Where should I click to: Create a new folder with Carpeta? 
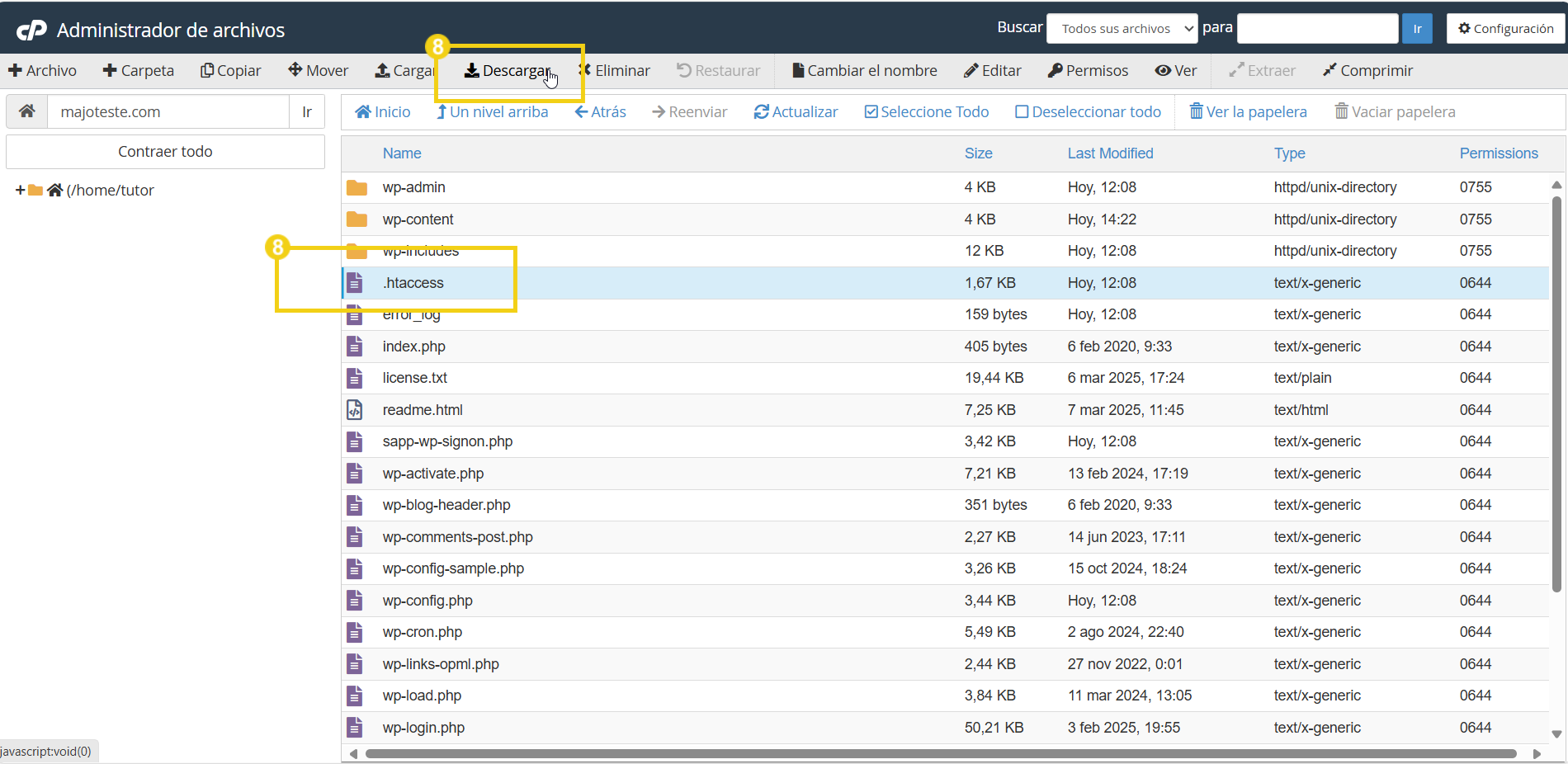(x=139, y=71)
